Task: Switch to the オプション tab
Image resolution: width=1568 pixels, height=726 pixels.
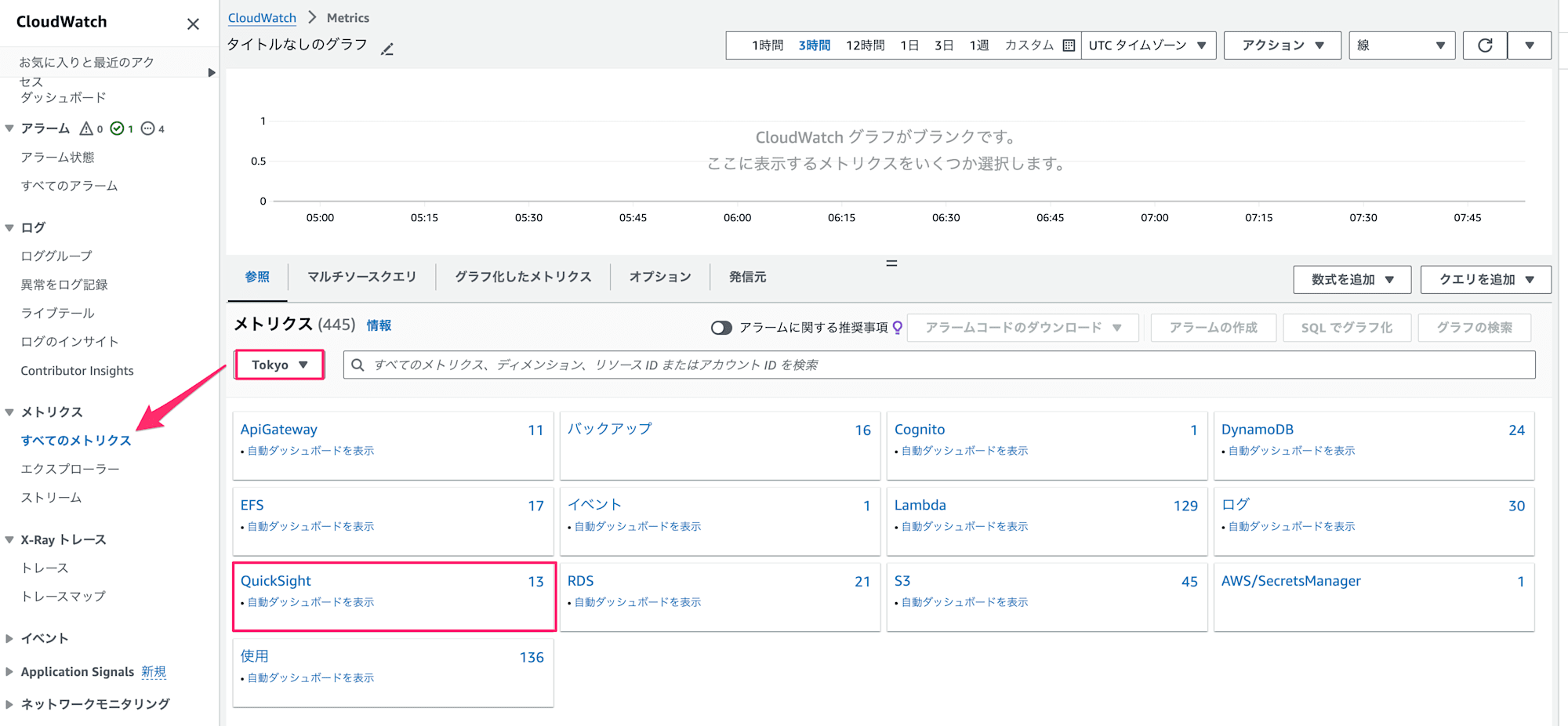Action: click(660, 277)
